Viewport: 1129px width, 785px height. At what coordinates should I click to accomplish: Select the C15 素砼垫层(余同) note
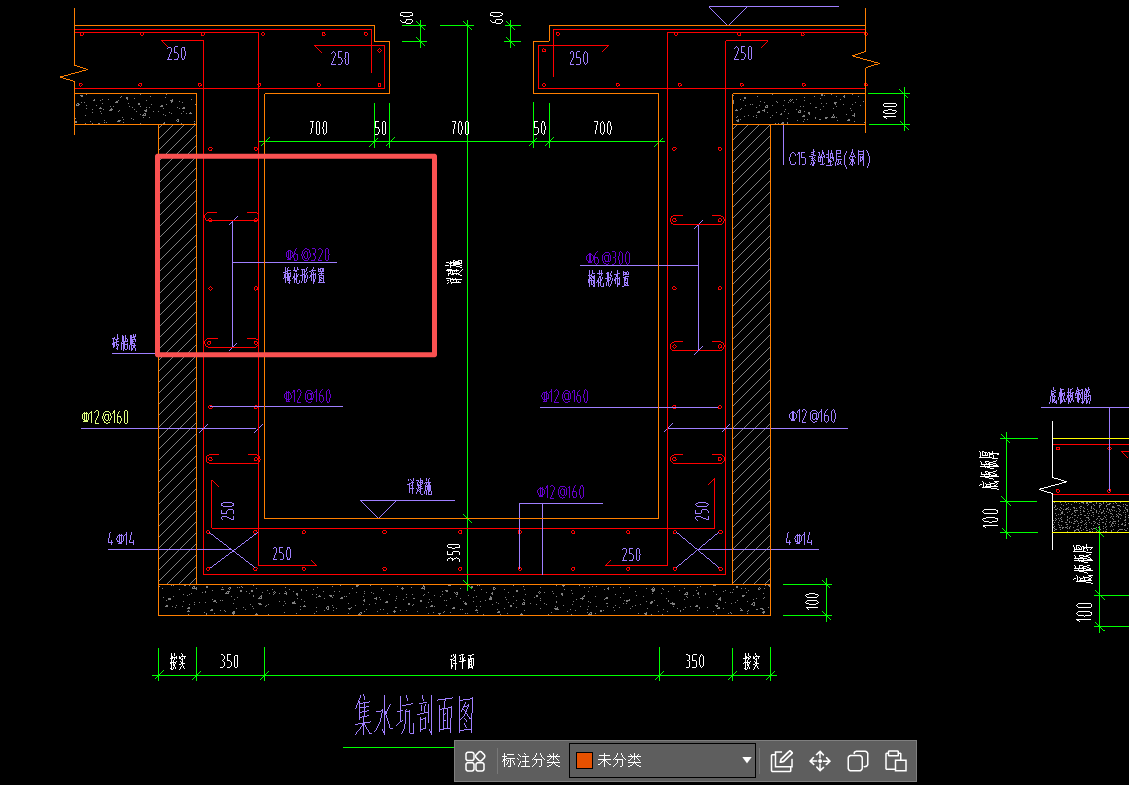coord(829,158)
